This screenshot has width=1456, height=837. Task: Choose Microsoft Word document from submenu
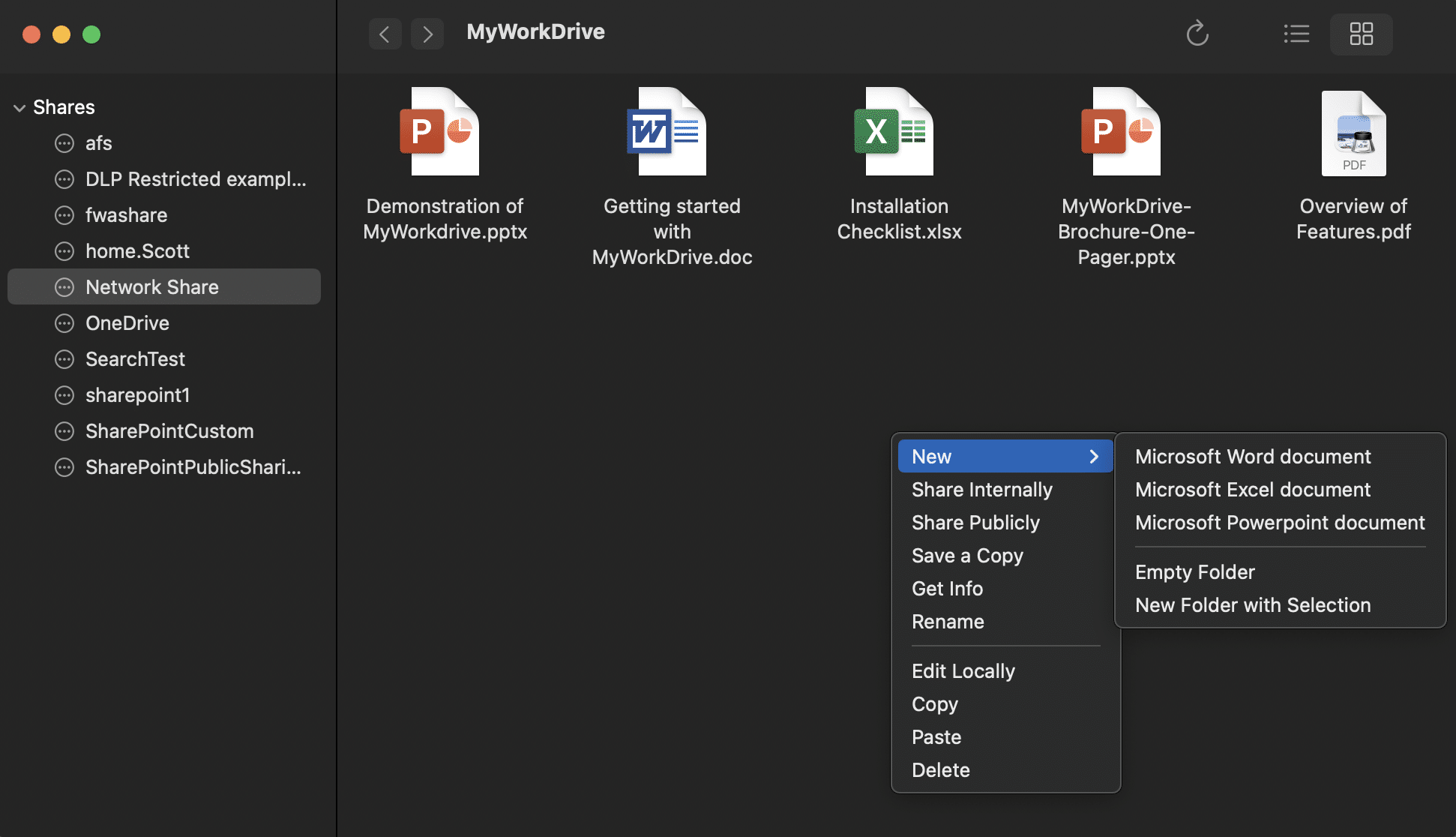1253,457
